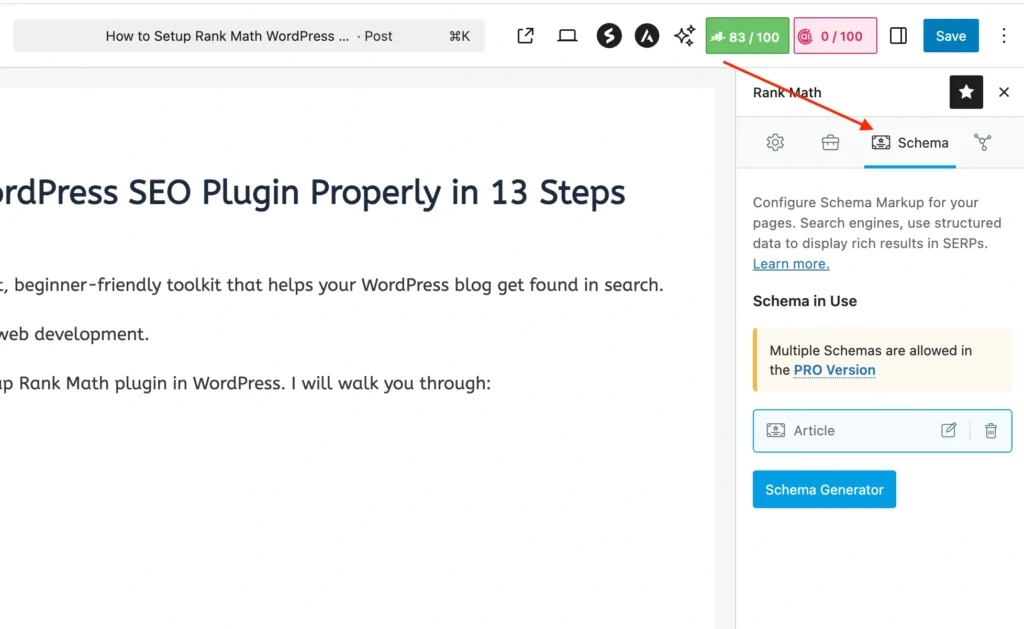
Task: Open the three-dot options menu
Action: pyautogui.click(x=1004, y=36)
